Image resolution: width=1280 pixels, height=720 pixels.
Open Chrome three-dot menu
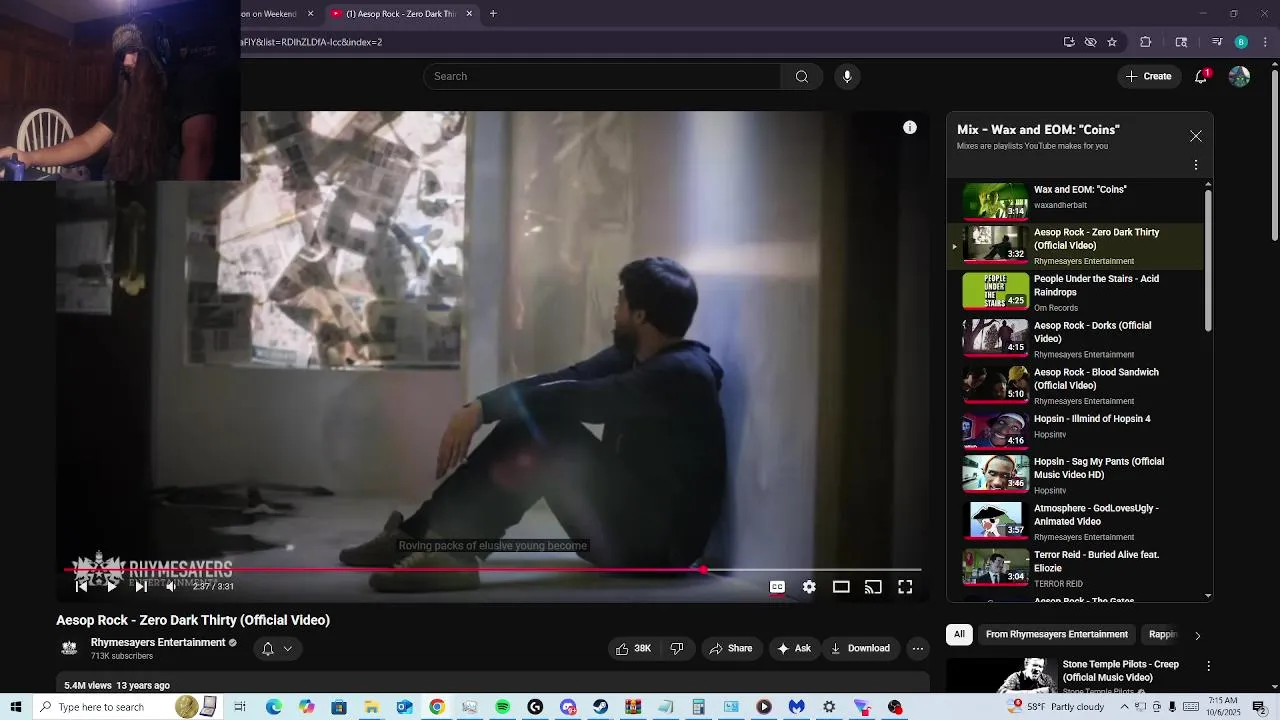1265,42
